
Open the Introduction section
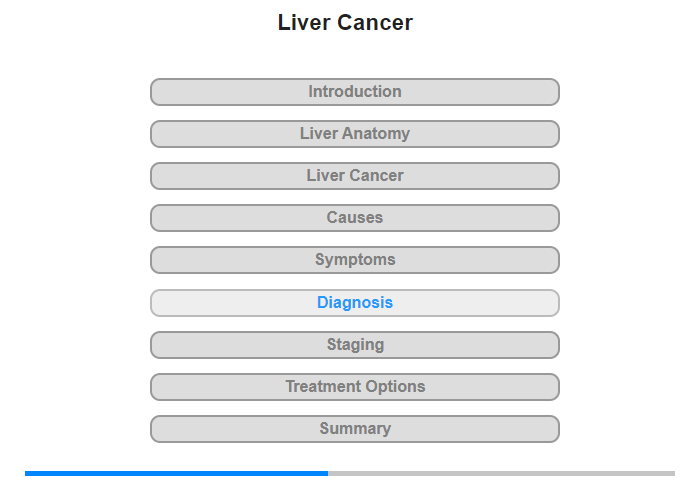355,92
